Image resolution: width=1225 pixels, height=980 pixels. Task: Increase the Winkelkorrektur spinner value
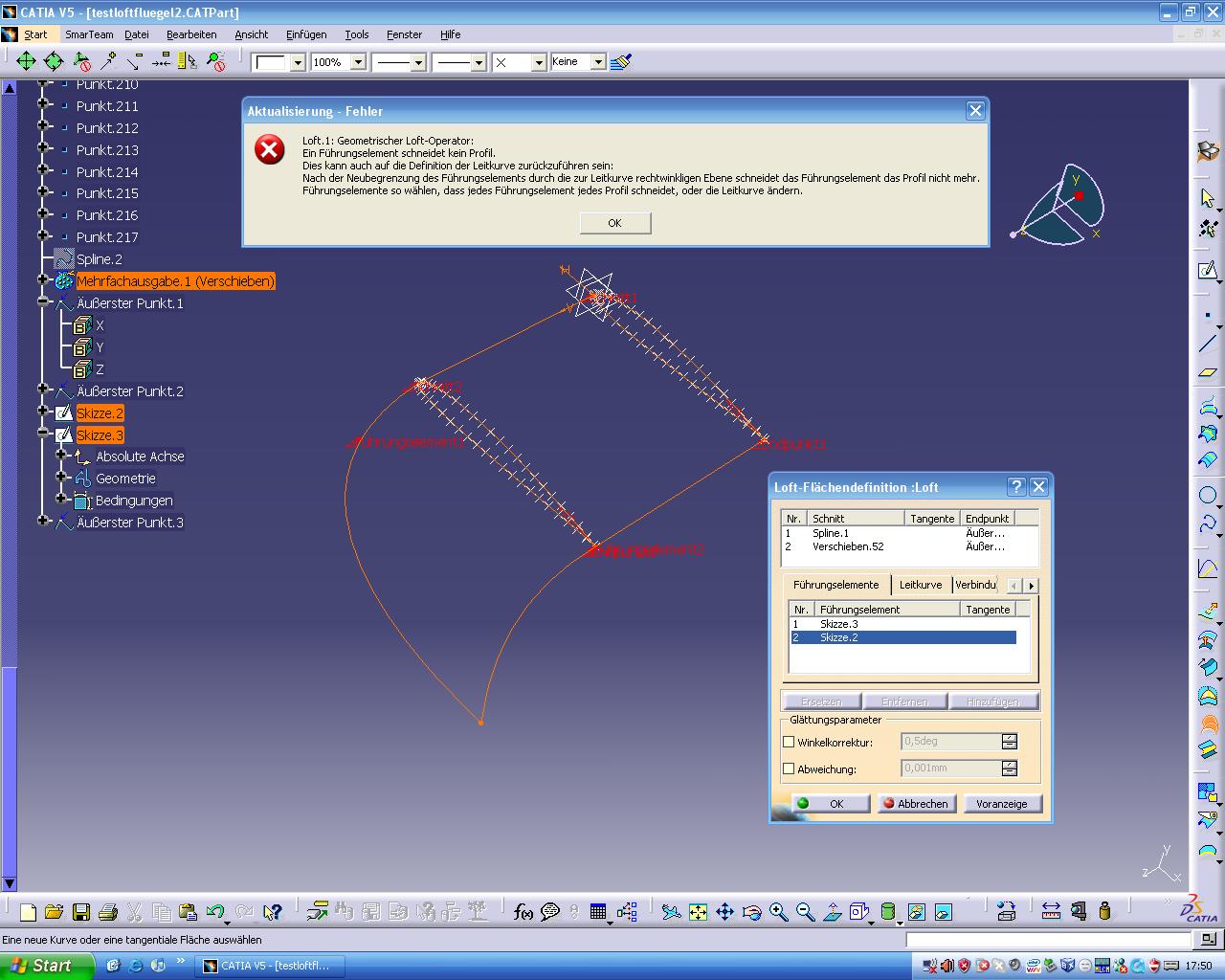[x=1010, y=738]
